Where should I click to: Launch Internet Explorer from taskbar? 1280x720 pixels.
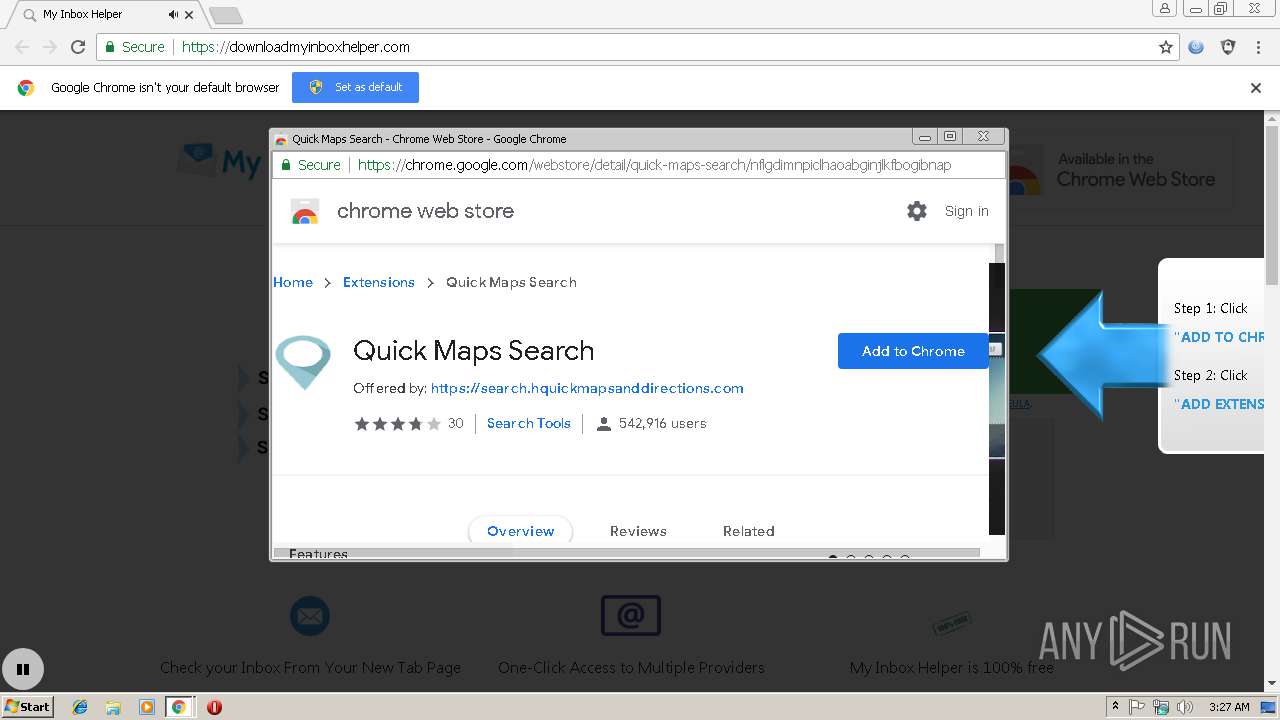pos(80,707)
